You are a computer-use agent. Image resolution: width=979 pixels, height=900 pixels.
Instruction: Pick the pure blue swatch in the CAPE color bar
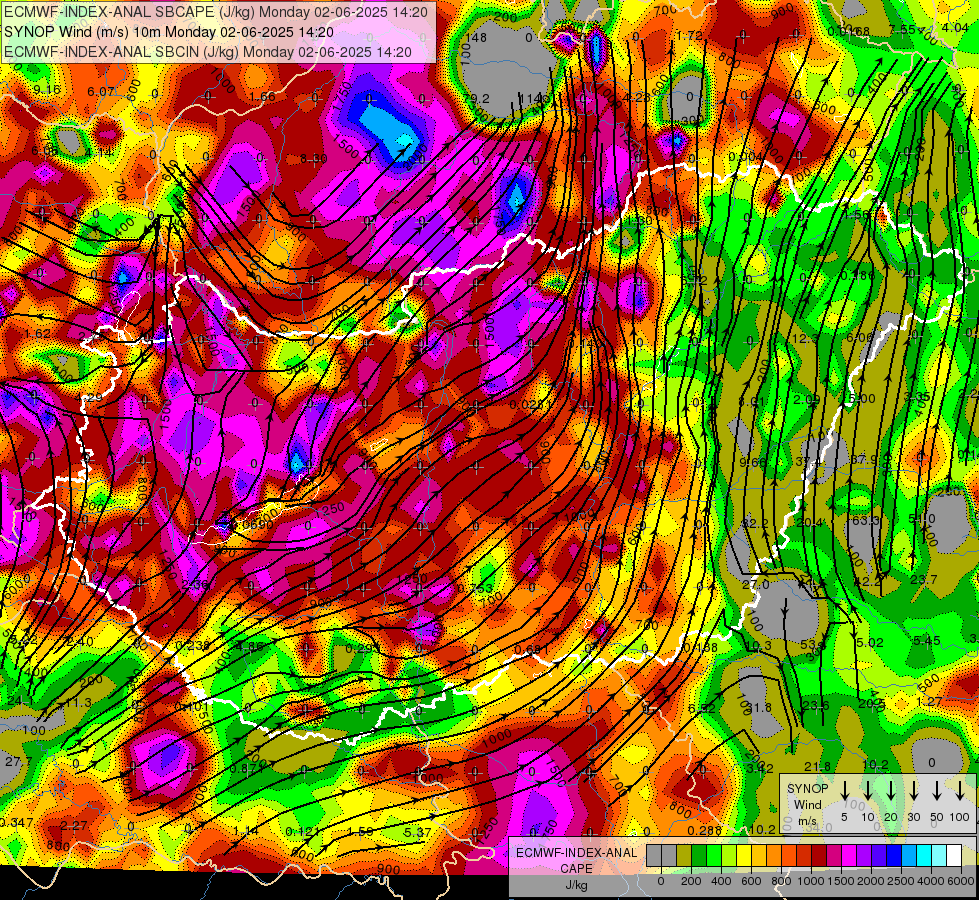click(894, 856)
